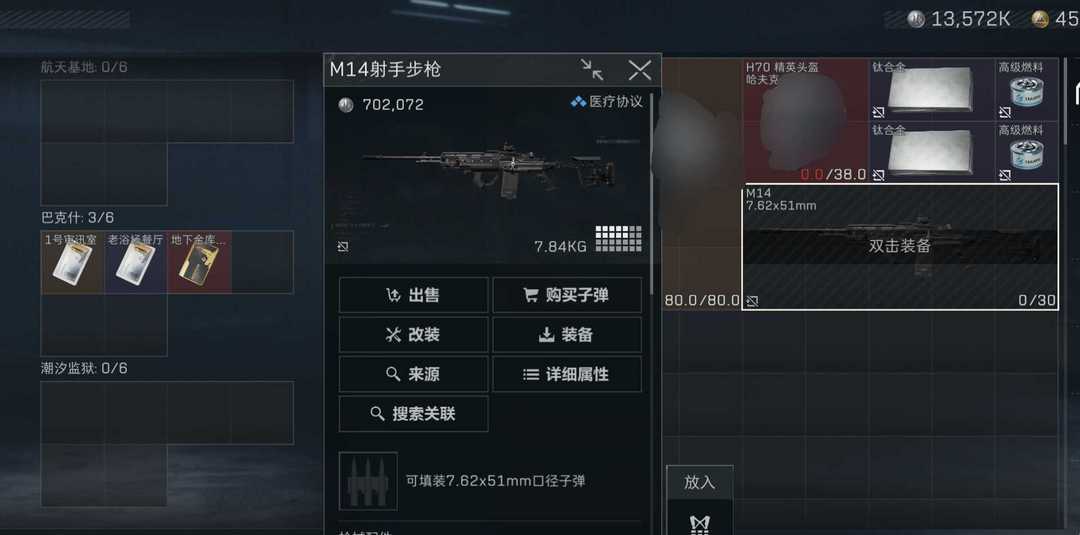Click the 出售 sell button
The height and width of the screenshot is (535, 1080).
pyautogui.click(x=413, y=295)
